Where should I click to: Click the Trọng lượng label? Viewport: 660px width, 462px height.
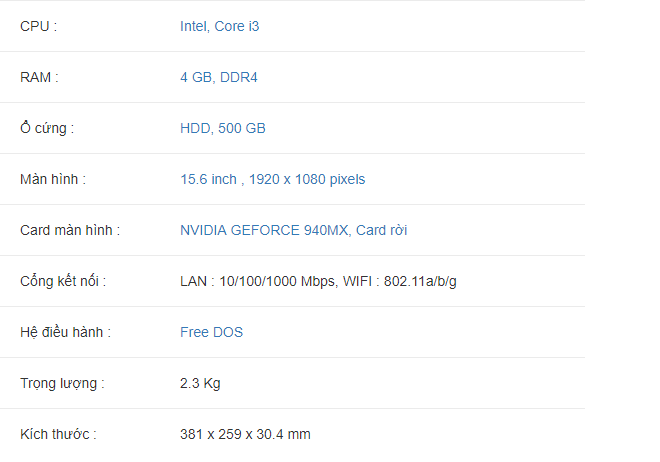62,383
